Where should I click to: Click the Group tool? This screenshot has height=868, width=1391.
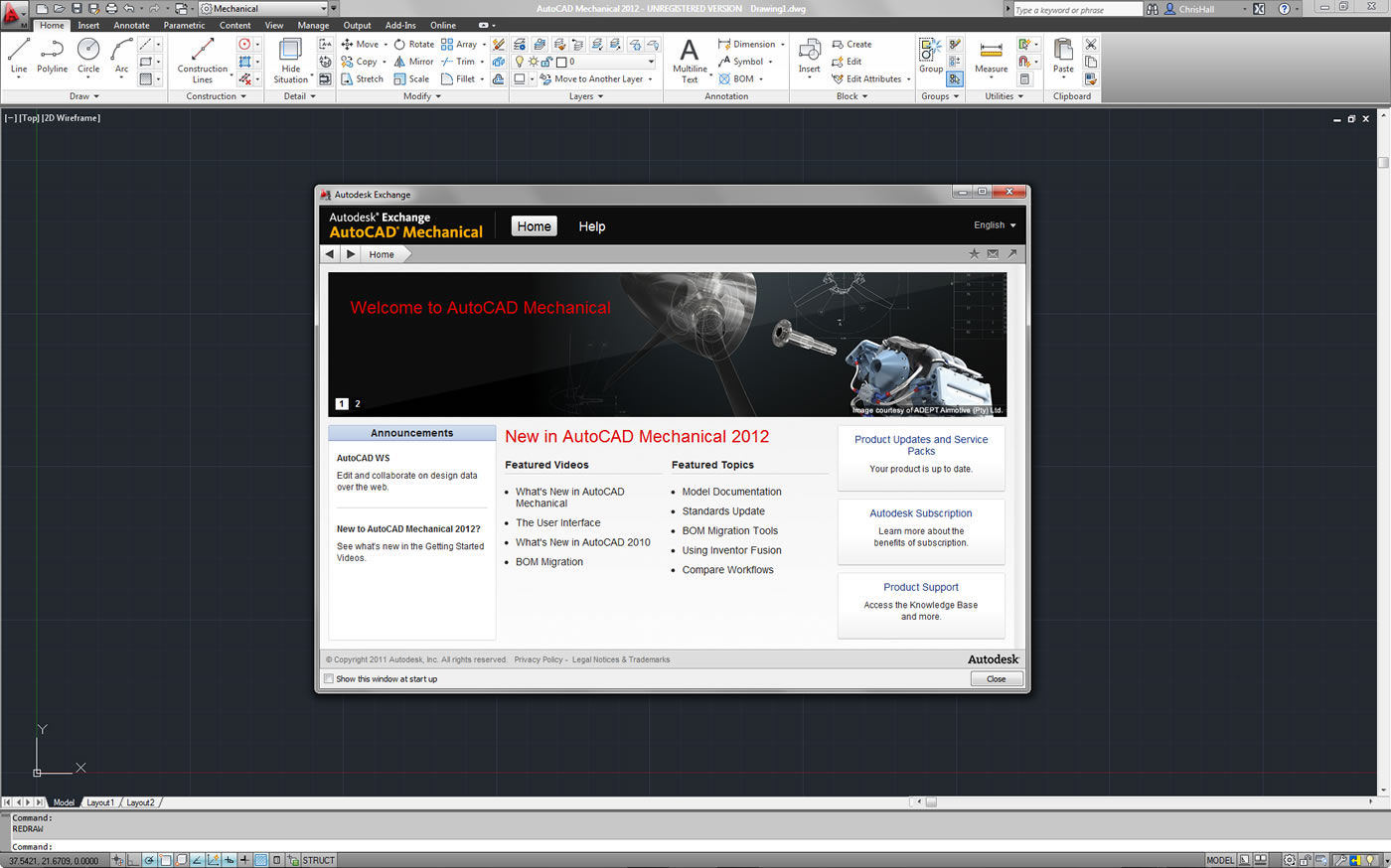click(931, 56)
